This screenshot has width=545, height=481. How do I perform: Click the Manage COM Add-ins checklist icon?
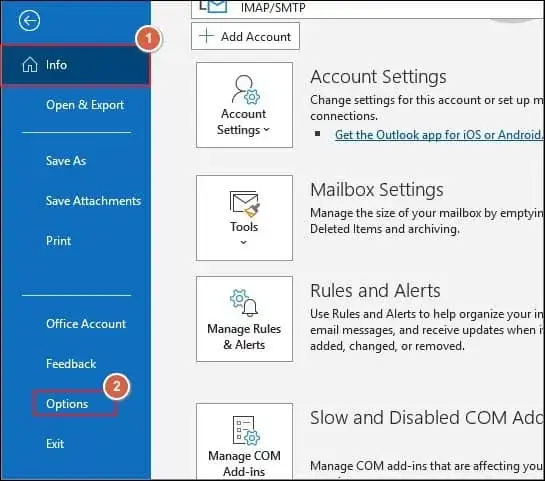[246, 430]
